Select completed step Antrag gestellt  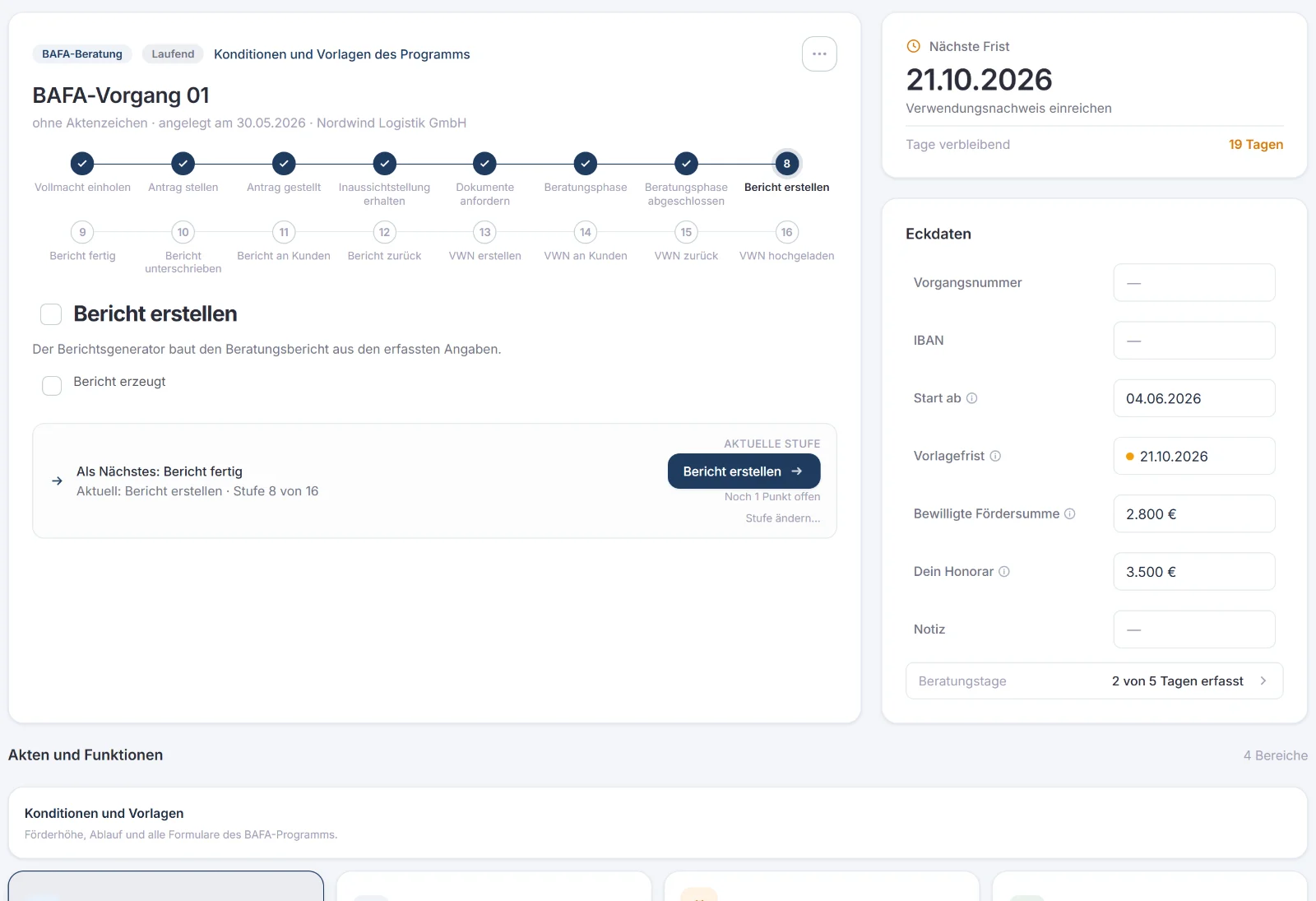284,164
